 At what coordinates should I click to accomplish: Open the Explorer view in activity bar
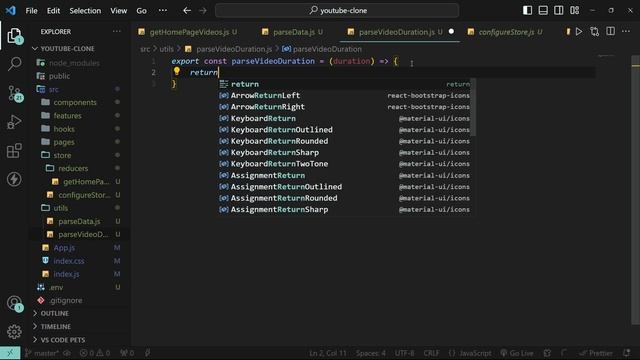point(14,36)
